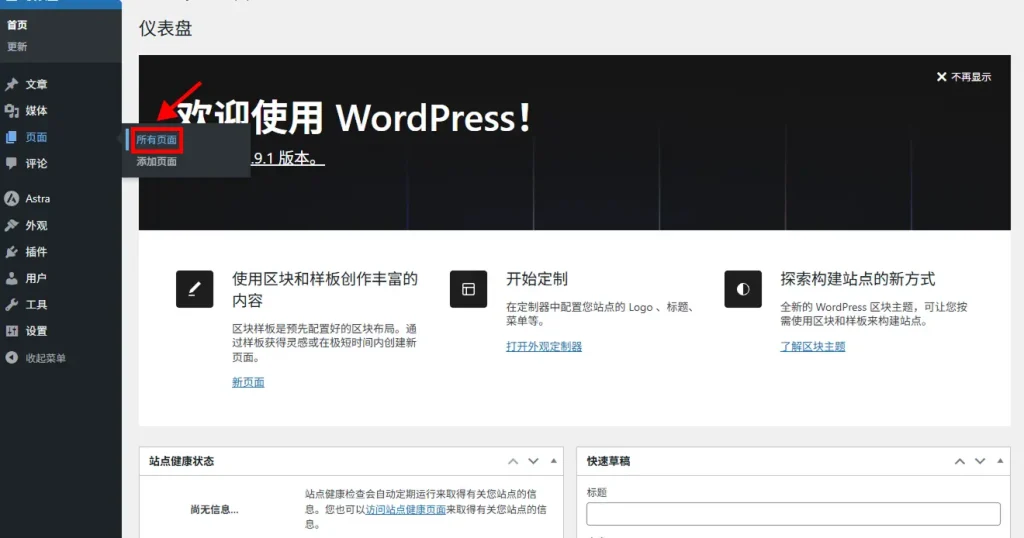This screenshot has height=538, width=1024.
Task: Follow the 新页面 link
Action: coord(248,382)
